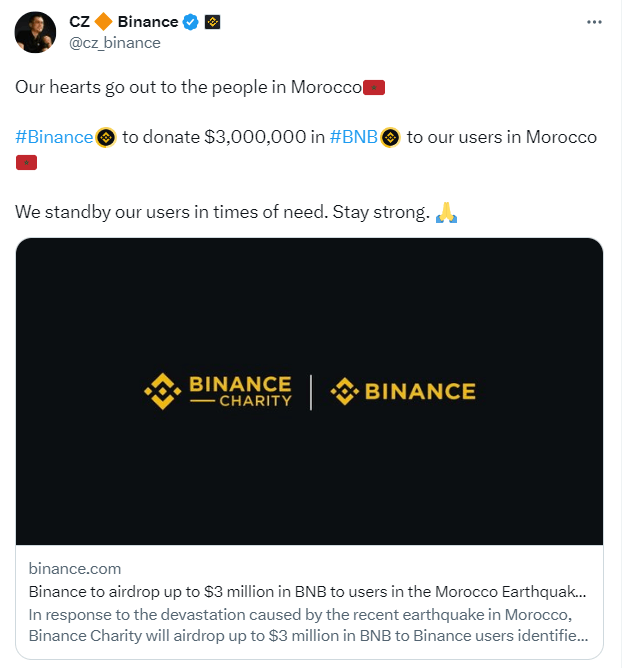This screenshot has width=622, height=668.
Task: Click the tweet text 'We standby our users'
Action: click(222, 212)
